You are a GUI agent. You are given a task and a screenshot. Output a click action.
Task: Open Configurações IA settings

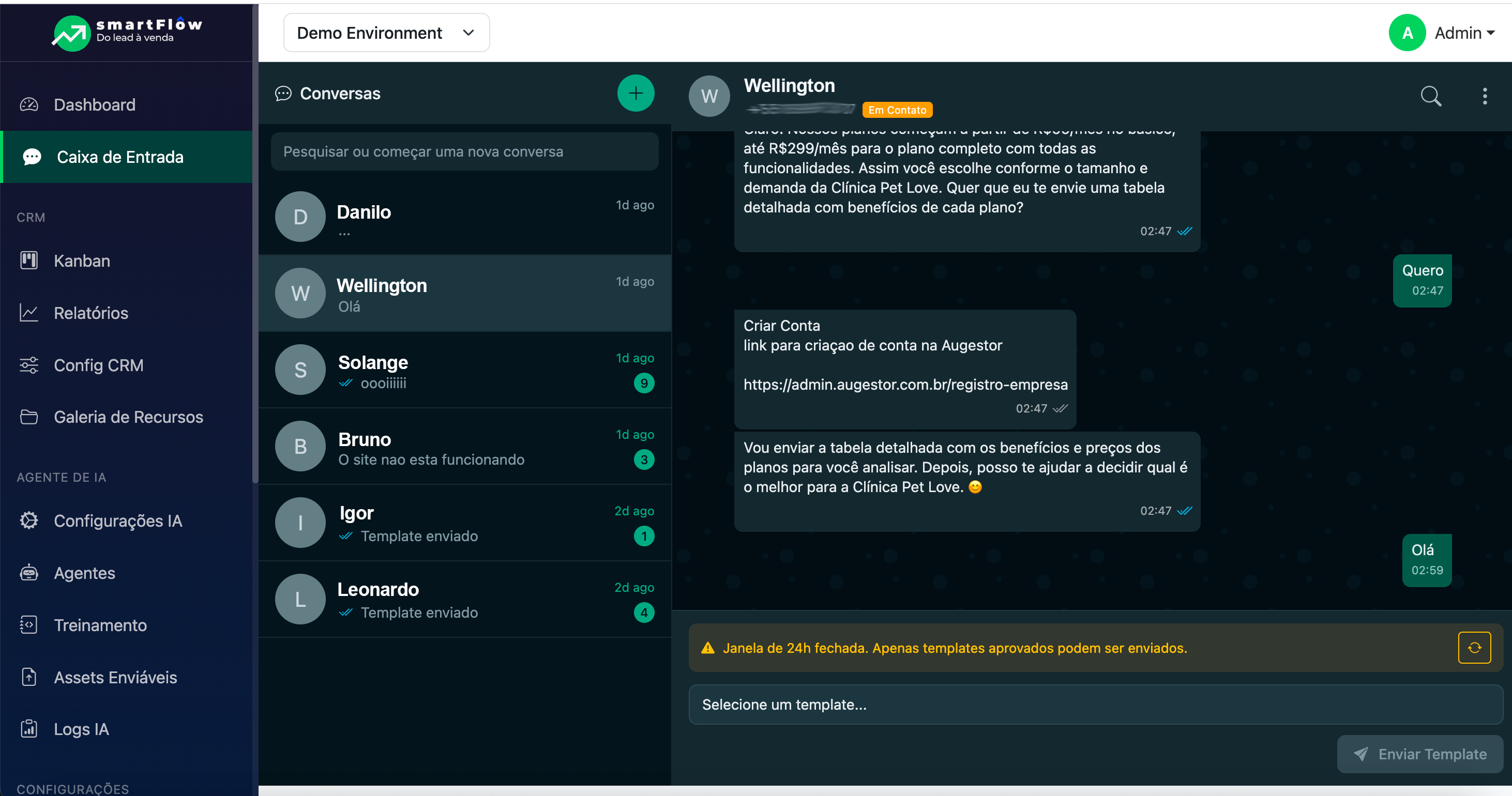[x=118, y=521]
